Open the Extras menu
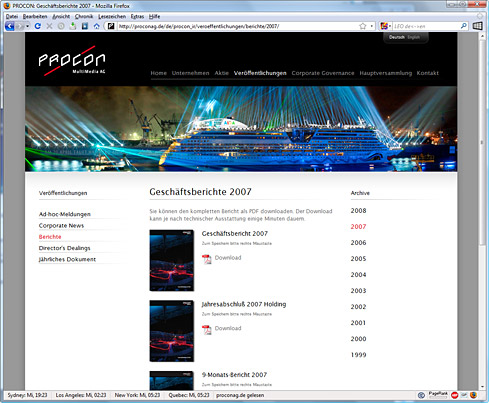This screenshot has width=489, height=403. [x=137, y=16]
